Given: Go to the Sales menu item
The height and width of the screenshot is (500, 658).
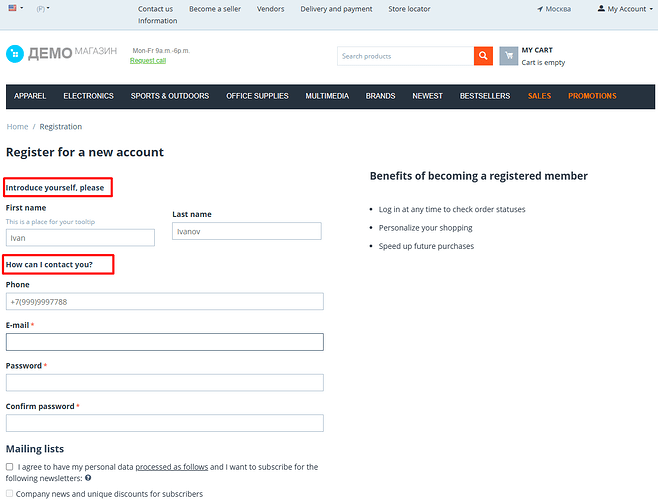Looking at the screenshot, I should click(x=539, y=96).
